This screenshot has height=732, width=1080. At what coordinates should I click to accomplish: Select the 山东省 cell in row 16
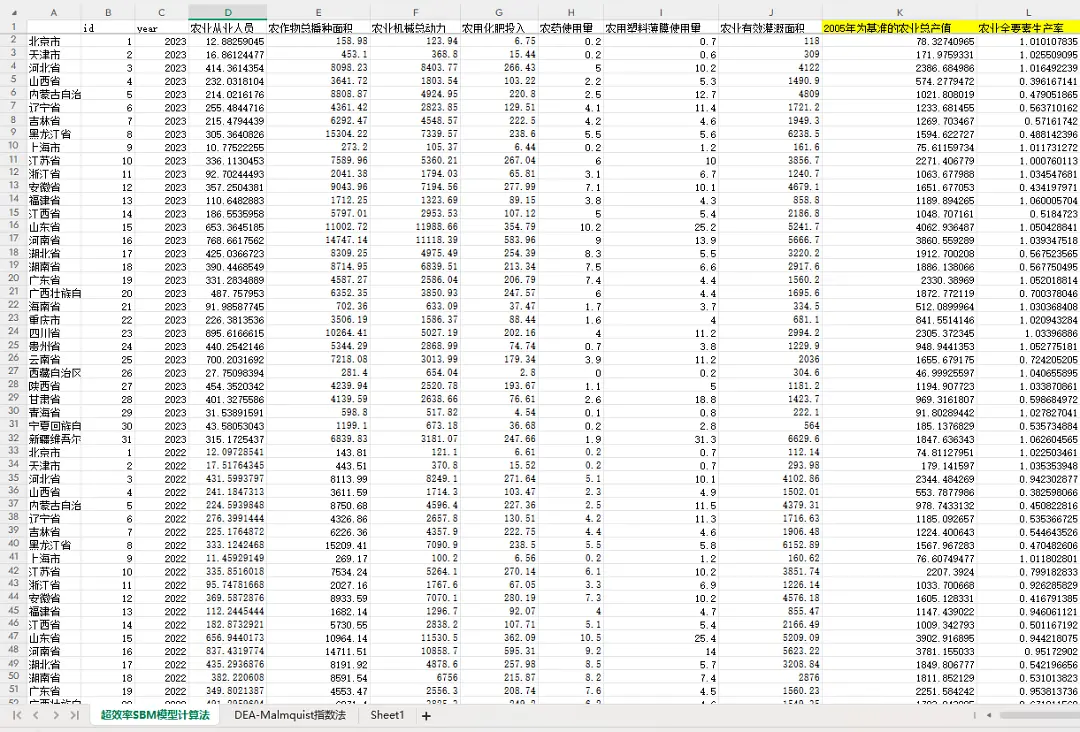coord(54,227)
